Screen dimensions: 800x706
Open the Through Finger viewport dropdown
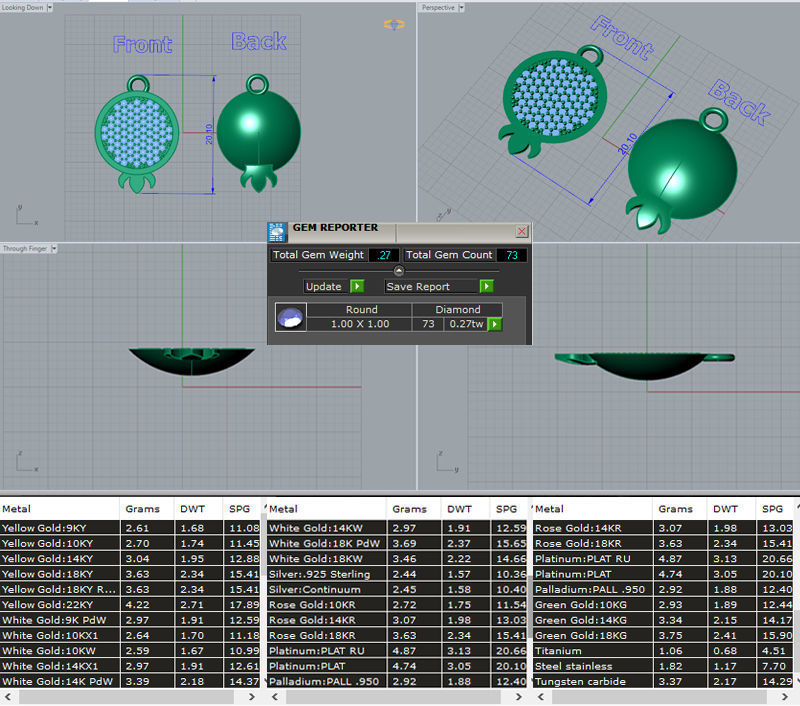pyautogui.click(x=54, y=248)
